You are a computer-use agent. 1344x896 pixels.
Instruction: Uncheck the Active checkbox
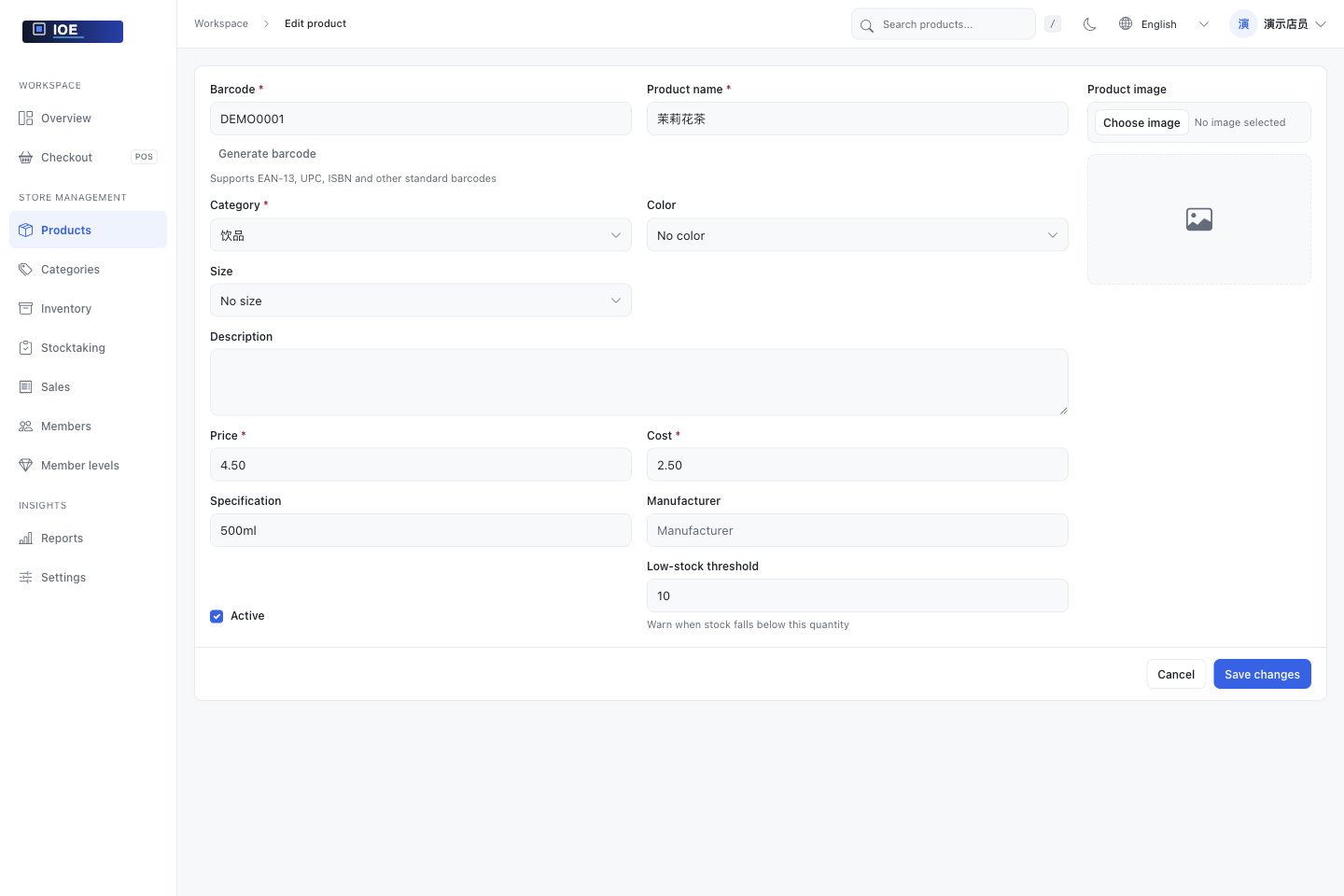point(217,616)
